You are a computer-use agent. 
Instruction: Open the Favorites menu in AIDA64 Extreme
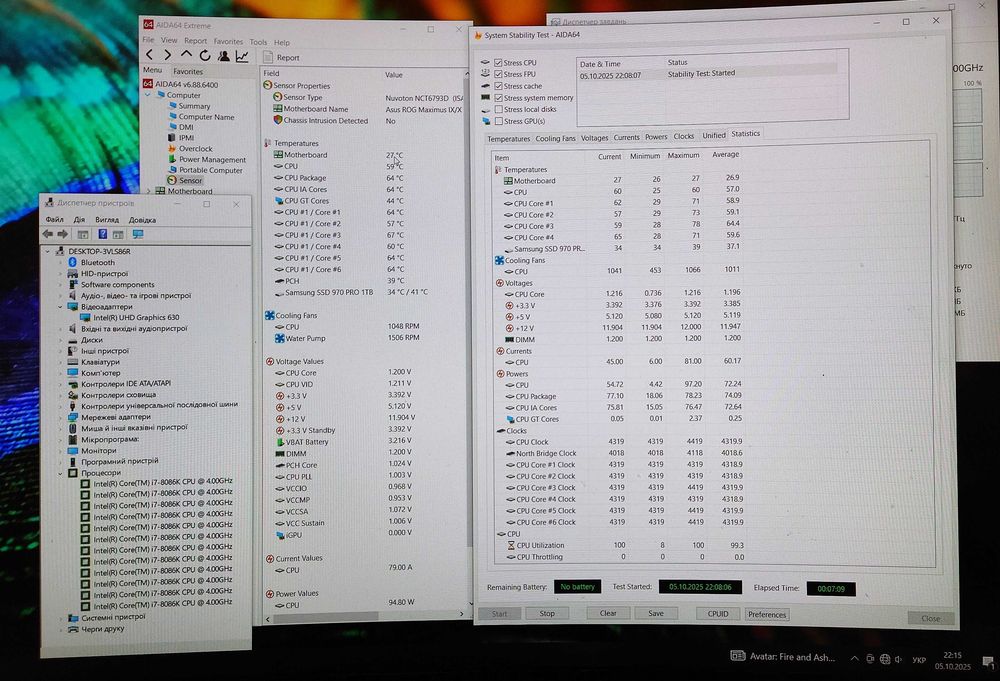(x=228, y=41)
